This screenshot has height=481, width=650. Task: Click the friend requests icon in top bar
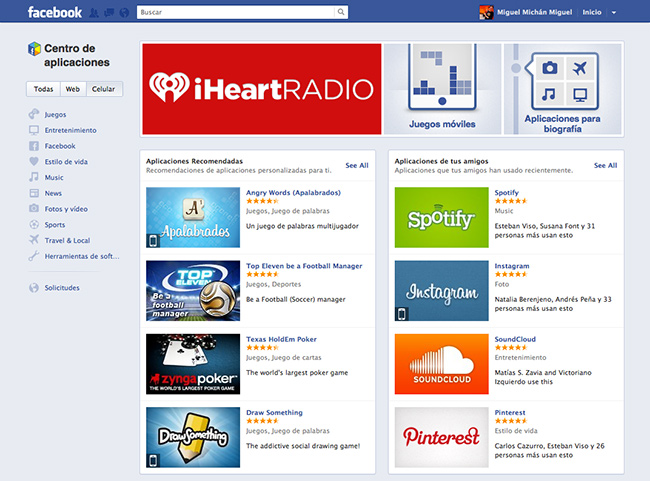[94, 13]
